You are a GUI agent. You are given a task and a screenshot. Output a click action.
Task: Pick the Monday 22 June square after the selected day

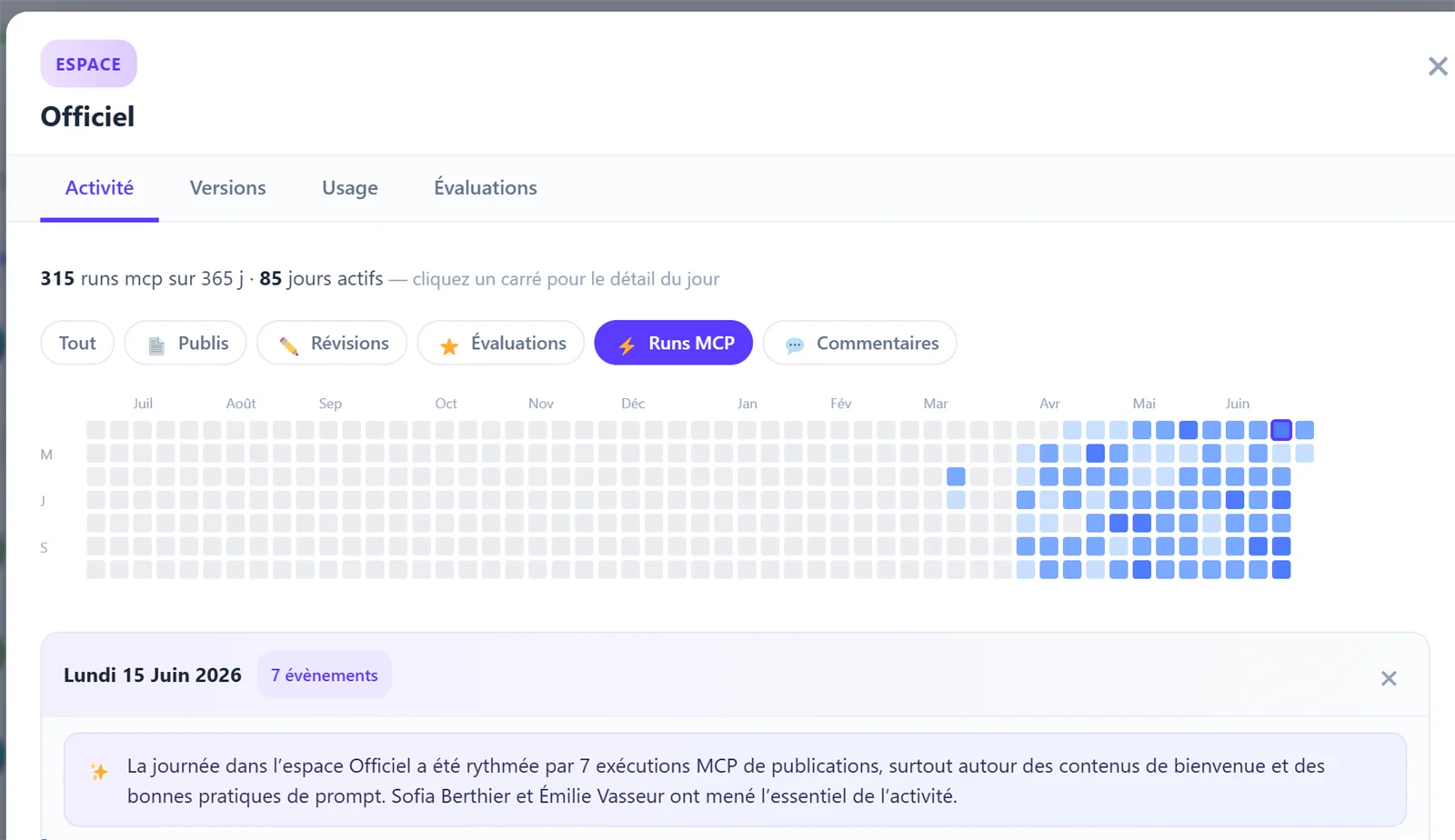(x=1304, y=430)
